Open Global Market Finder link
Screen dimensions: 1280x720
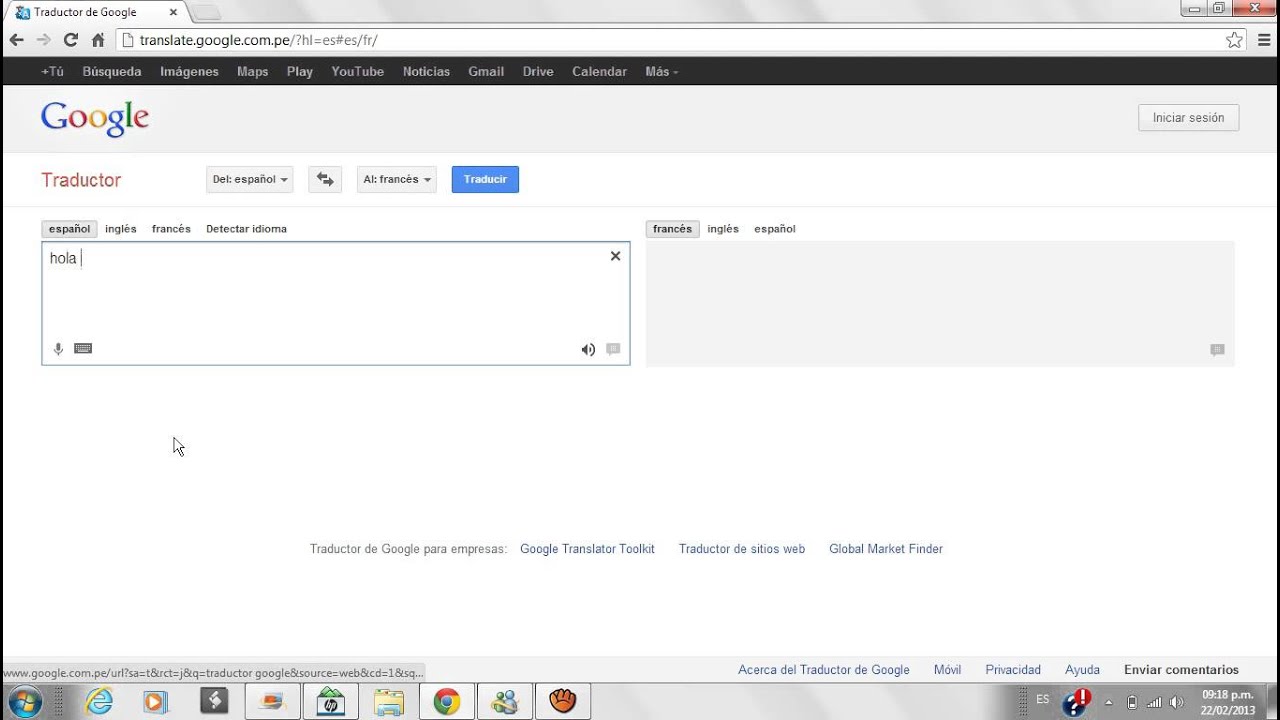886,549
